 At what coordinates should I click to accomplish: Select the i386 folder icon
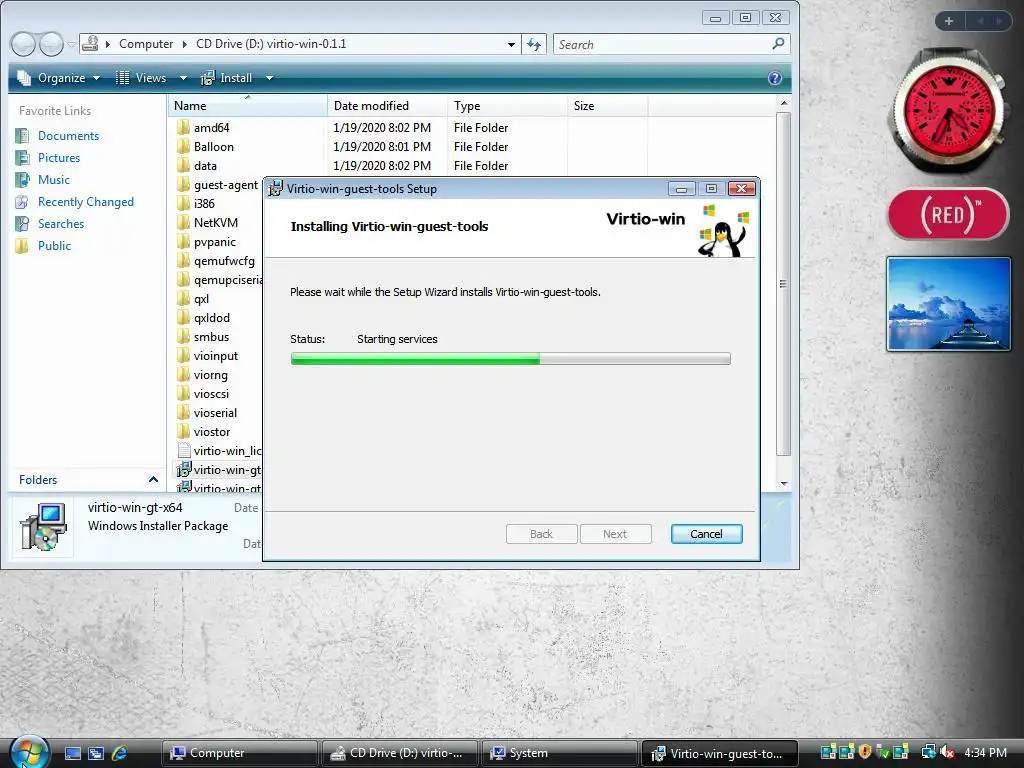click(x=184, y=204)
